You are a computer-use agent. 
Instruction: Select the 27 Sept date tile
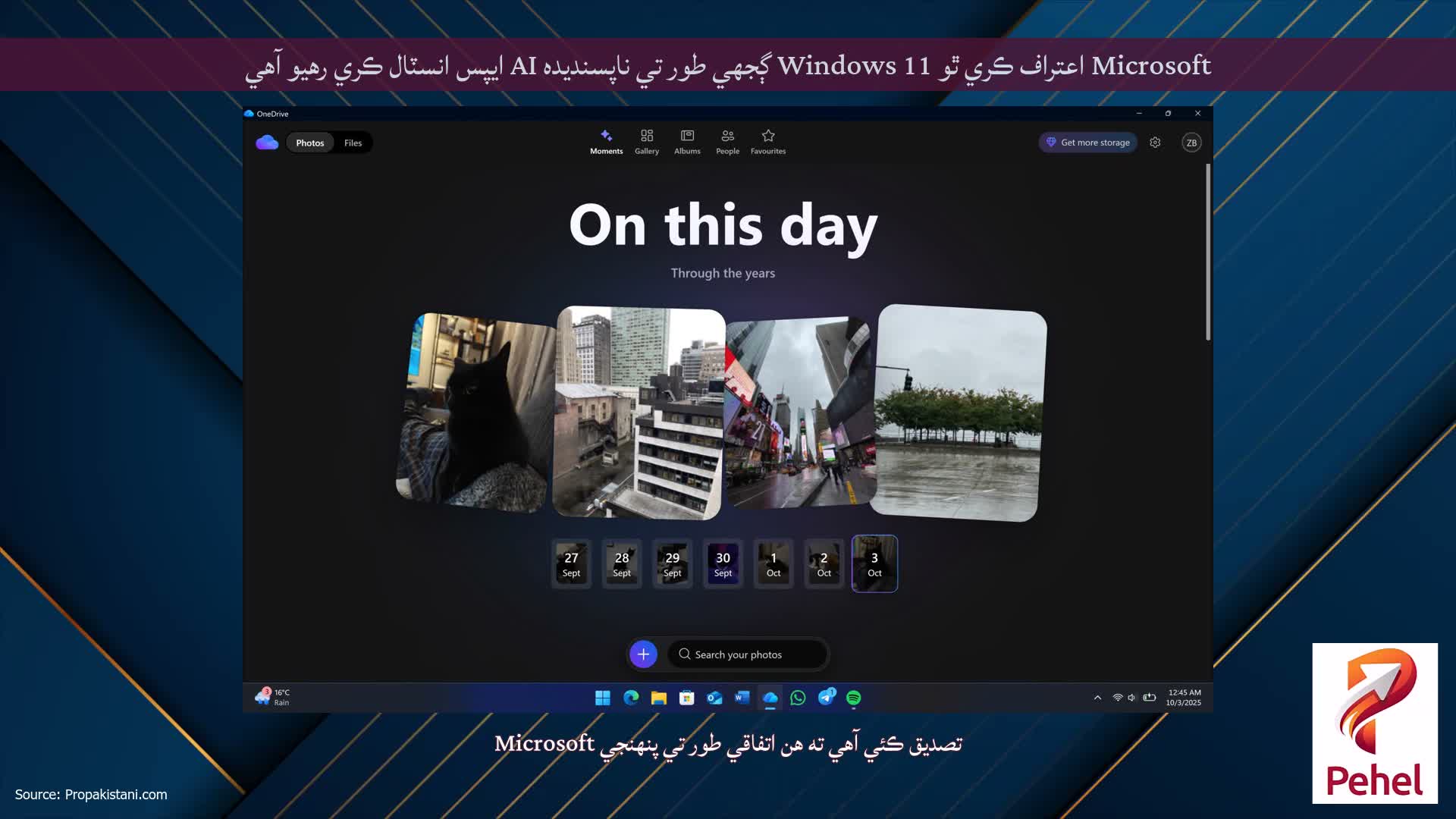[x=571, y=563]
